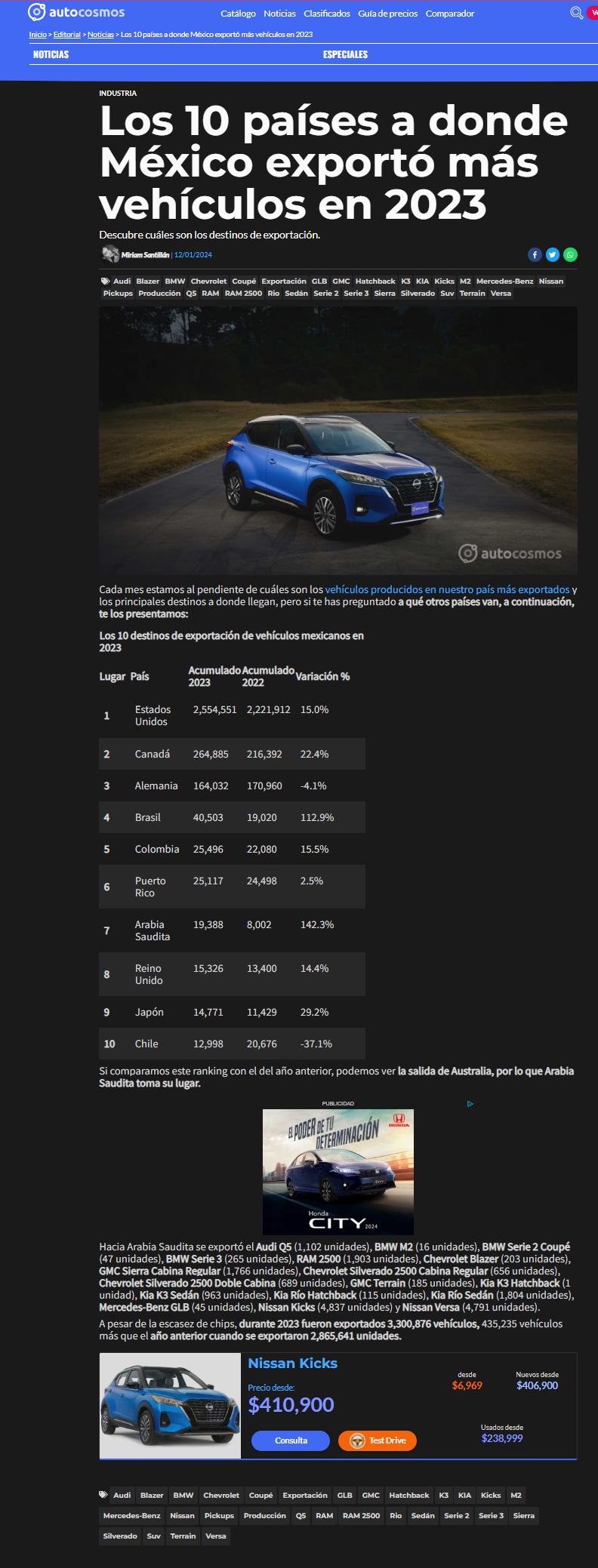Click the Honda ad info icon
This screenshot has height=1568, width=598.
tap(470, 1104)
